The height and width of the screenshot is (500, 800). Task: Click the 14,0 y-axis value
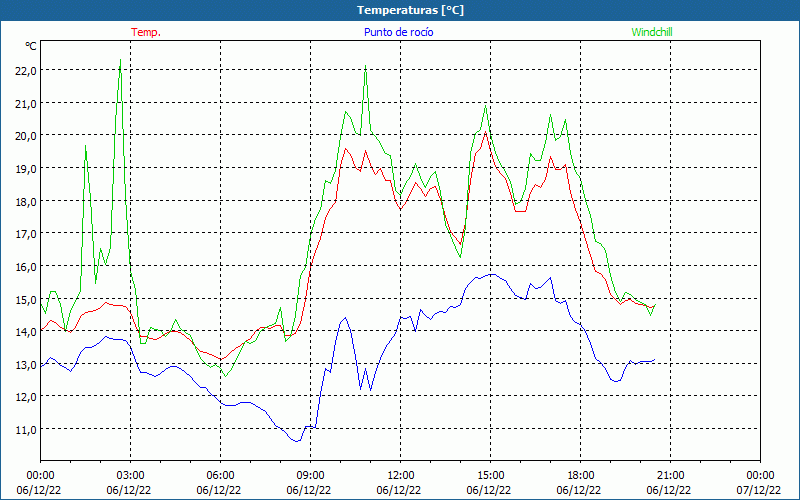(26, 332)
